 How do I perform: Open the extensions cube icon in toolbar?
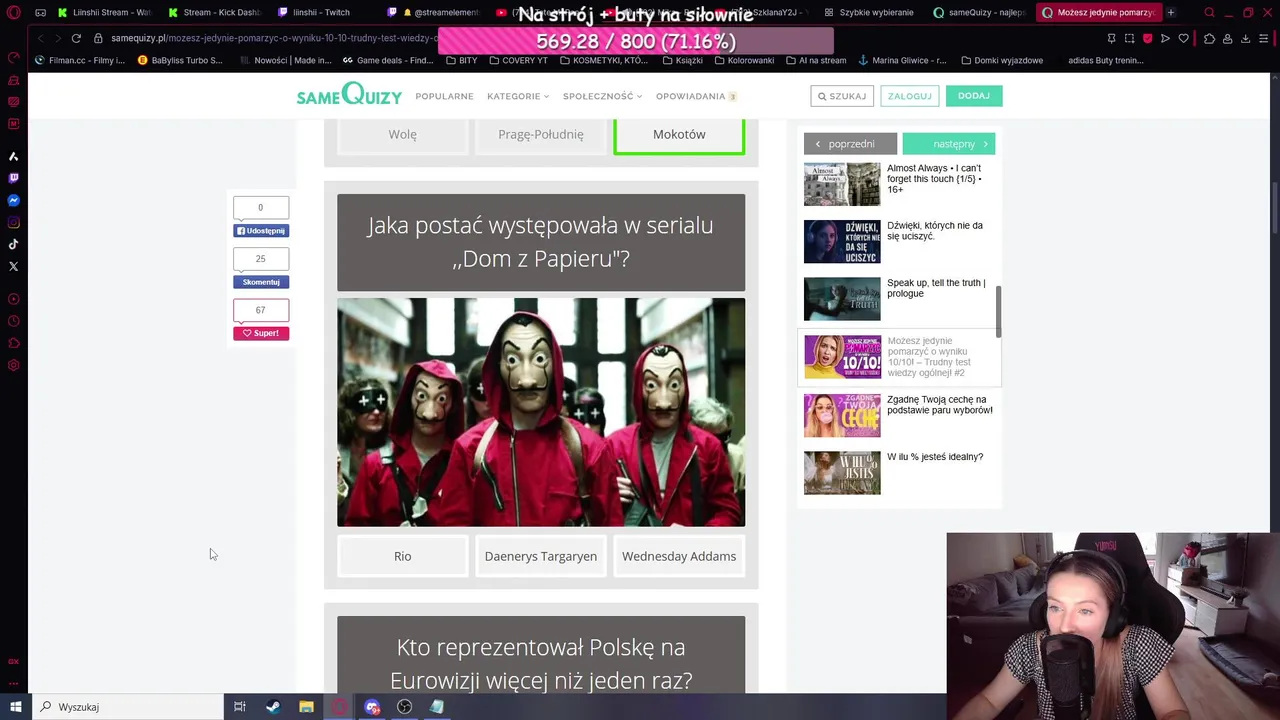(1209, 38)
